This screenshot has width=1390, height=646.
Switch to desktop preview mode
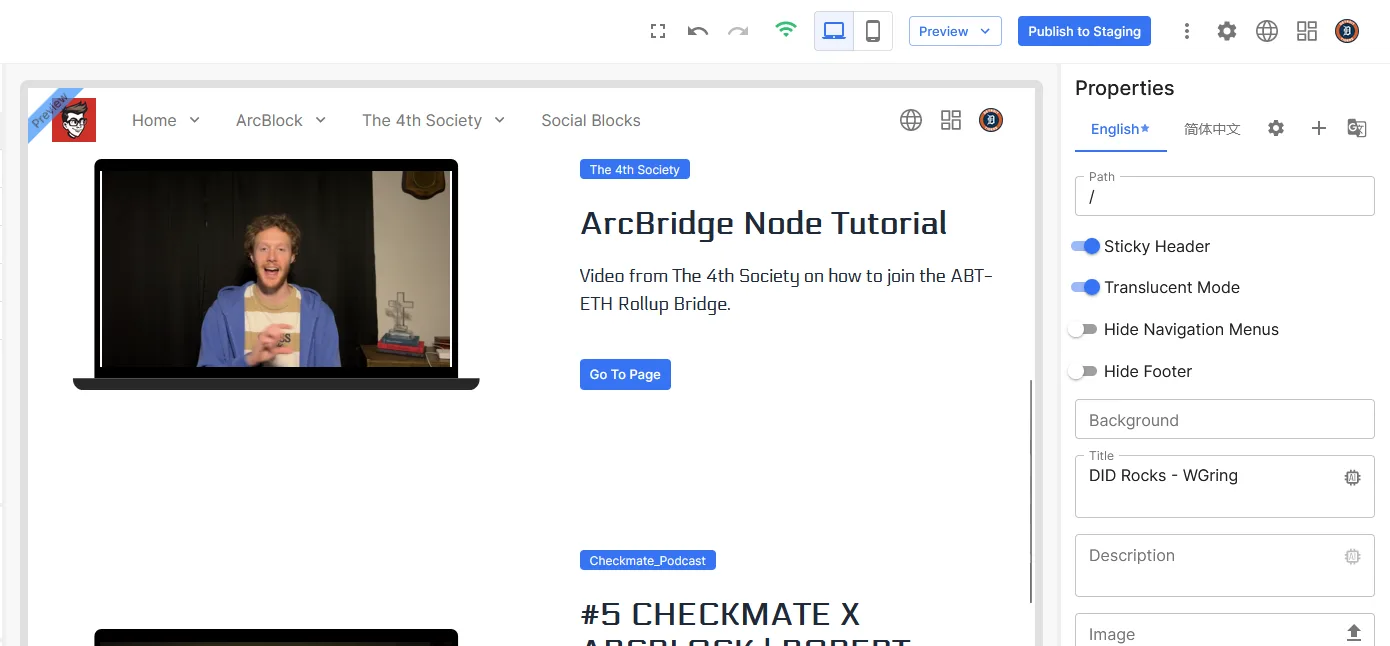pyautogui.click(x=834, y=31)
